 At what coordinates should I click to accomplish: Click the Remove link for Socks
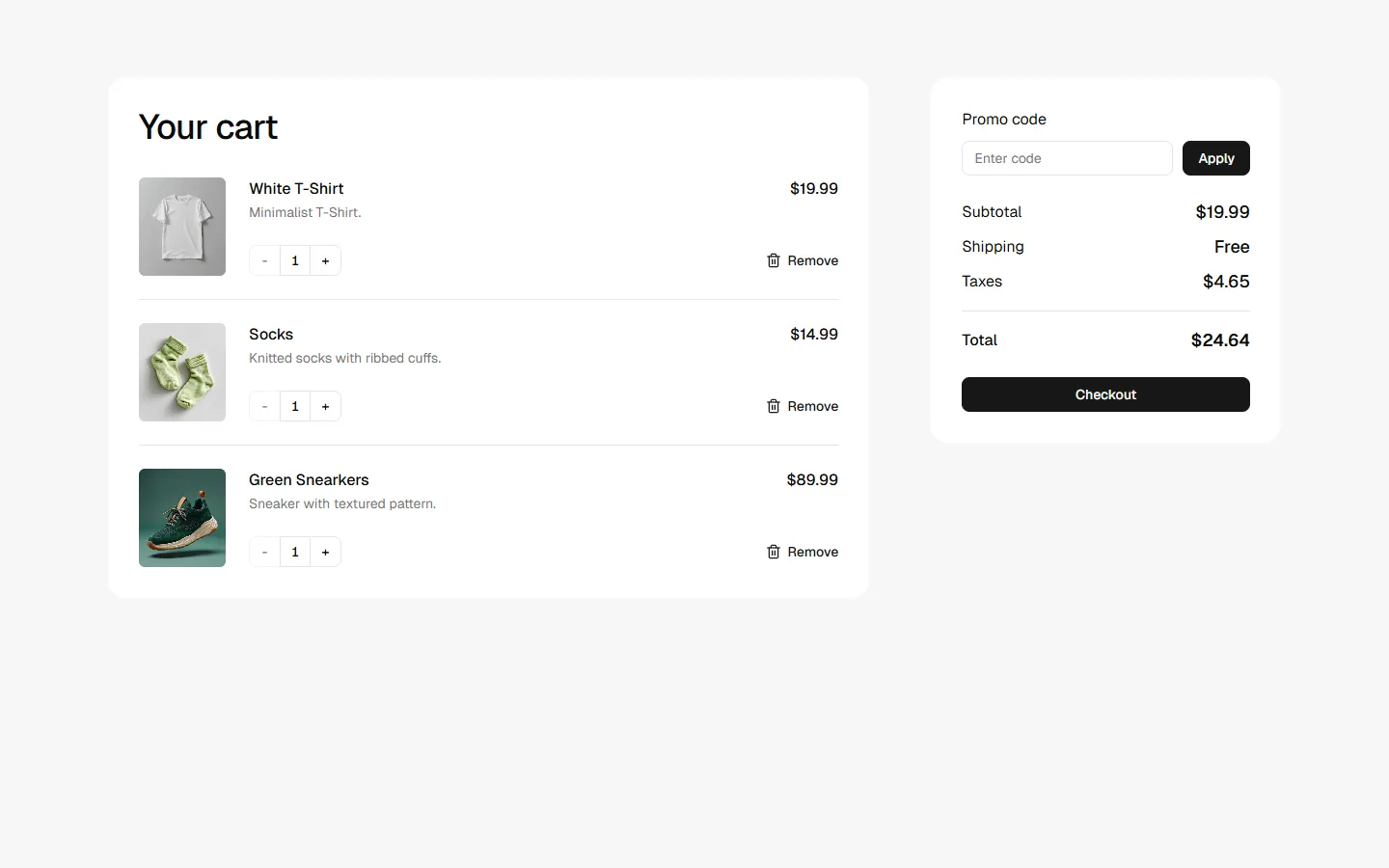pyautogui.click(x=813, y=406)
